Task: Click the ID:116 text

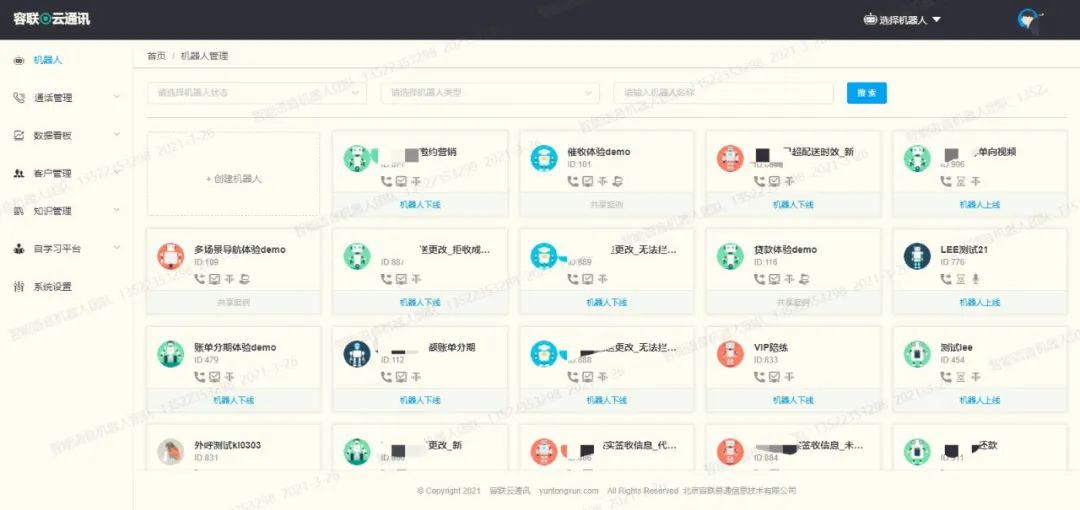Action: [x=767, y=262]
